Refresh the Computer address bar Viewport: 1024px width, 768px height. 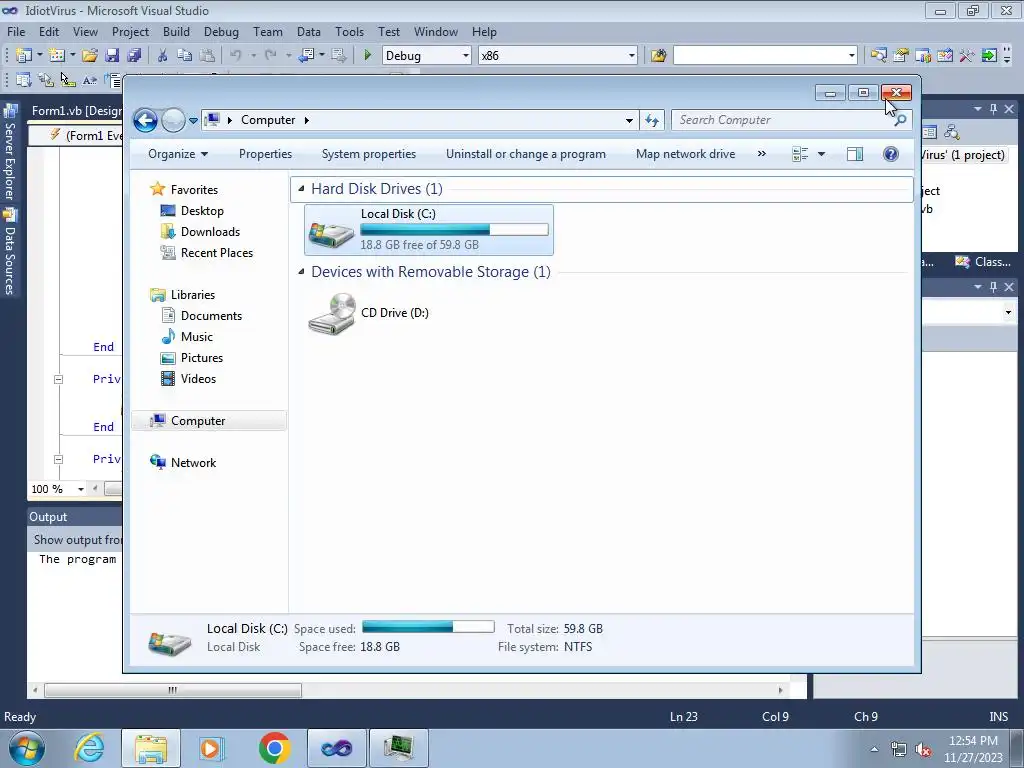coord(652,120)
